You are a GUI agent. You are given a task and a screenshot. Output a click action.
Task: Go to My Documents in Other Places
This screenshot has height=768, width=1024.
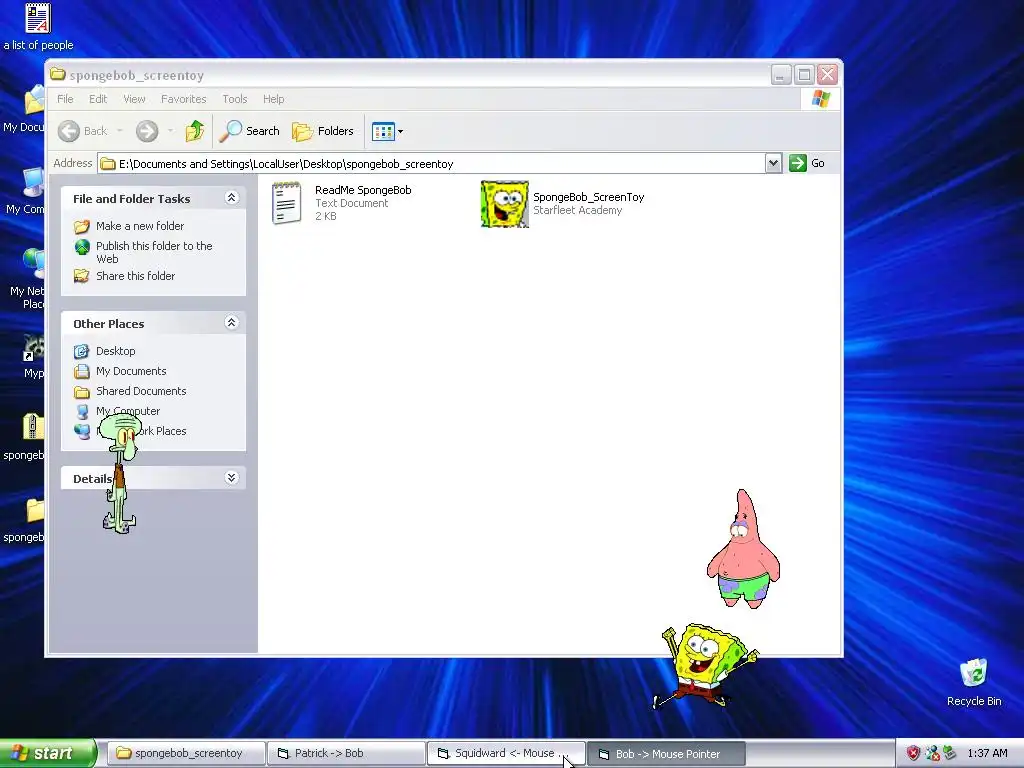tap(131, 371)
